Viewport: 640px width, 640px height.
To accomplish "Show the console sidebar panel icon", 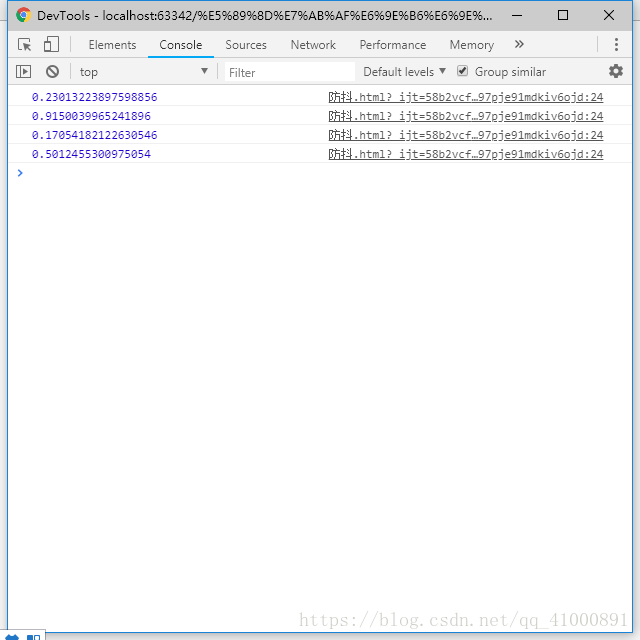I will 23,72.
